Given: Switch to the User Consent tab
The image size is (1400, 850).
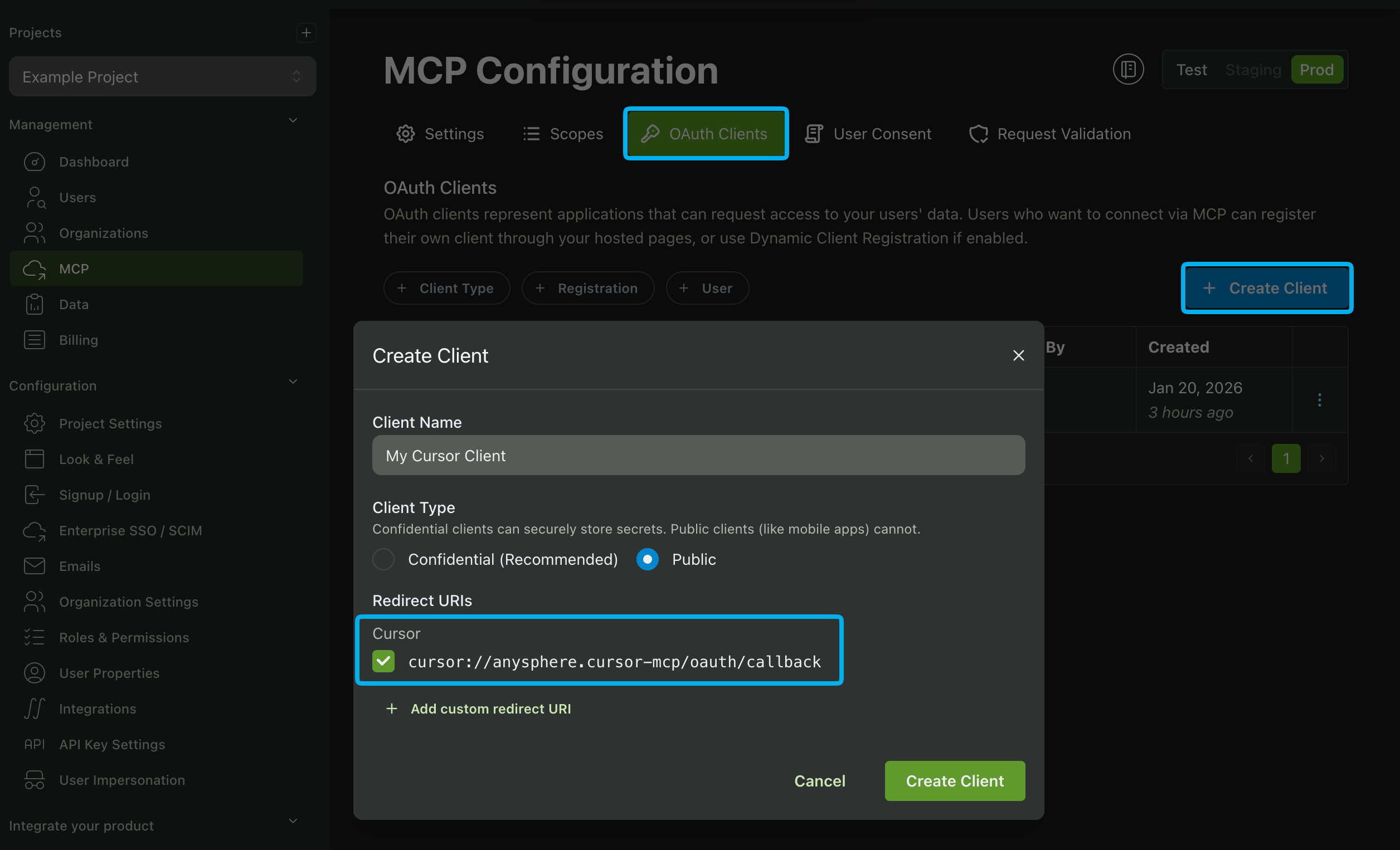Looking at the screenshot, I should click(x=868, y=134).
